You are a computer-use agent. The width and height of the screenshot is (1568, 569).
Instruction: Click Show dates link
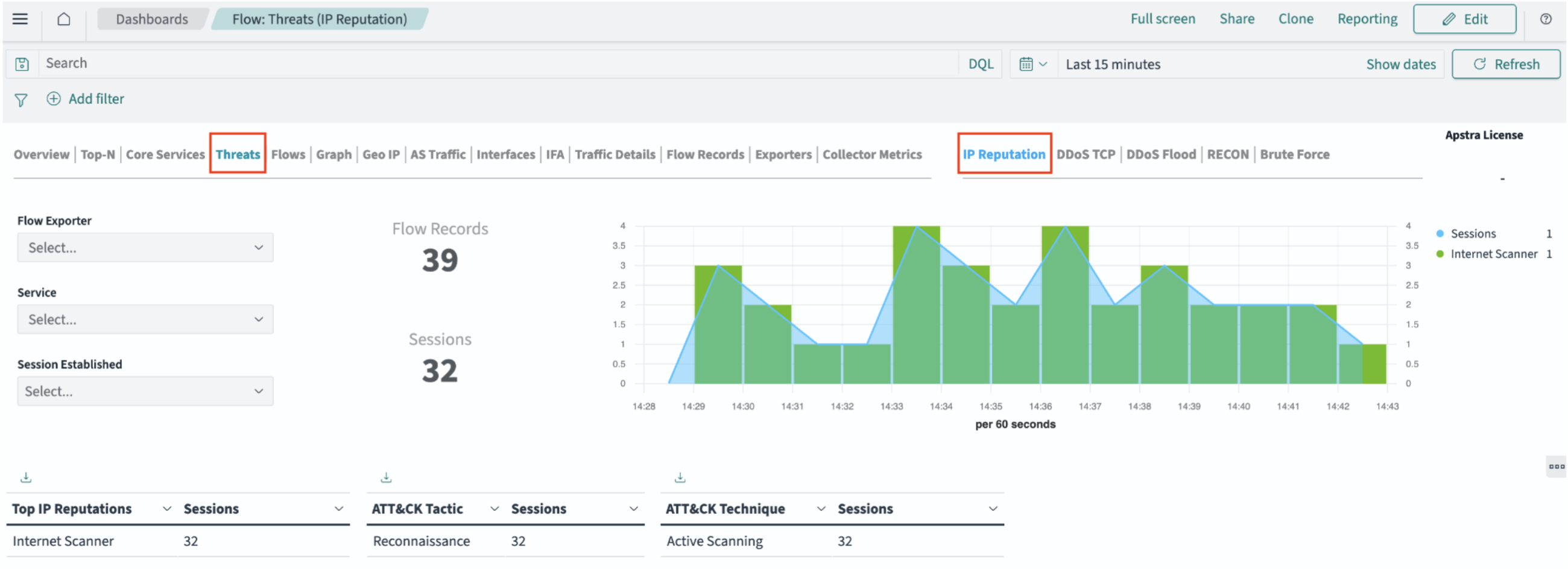coord(1400,64)
